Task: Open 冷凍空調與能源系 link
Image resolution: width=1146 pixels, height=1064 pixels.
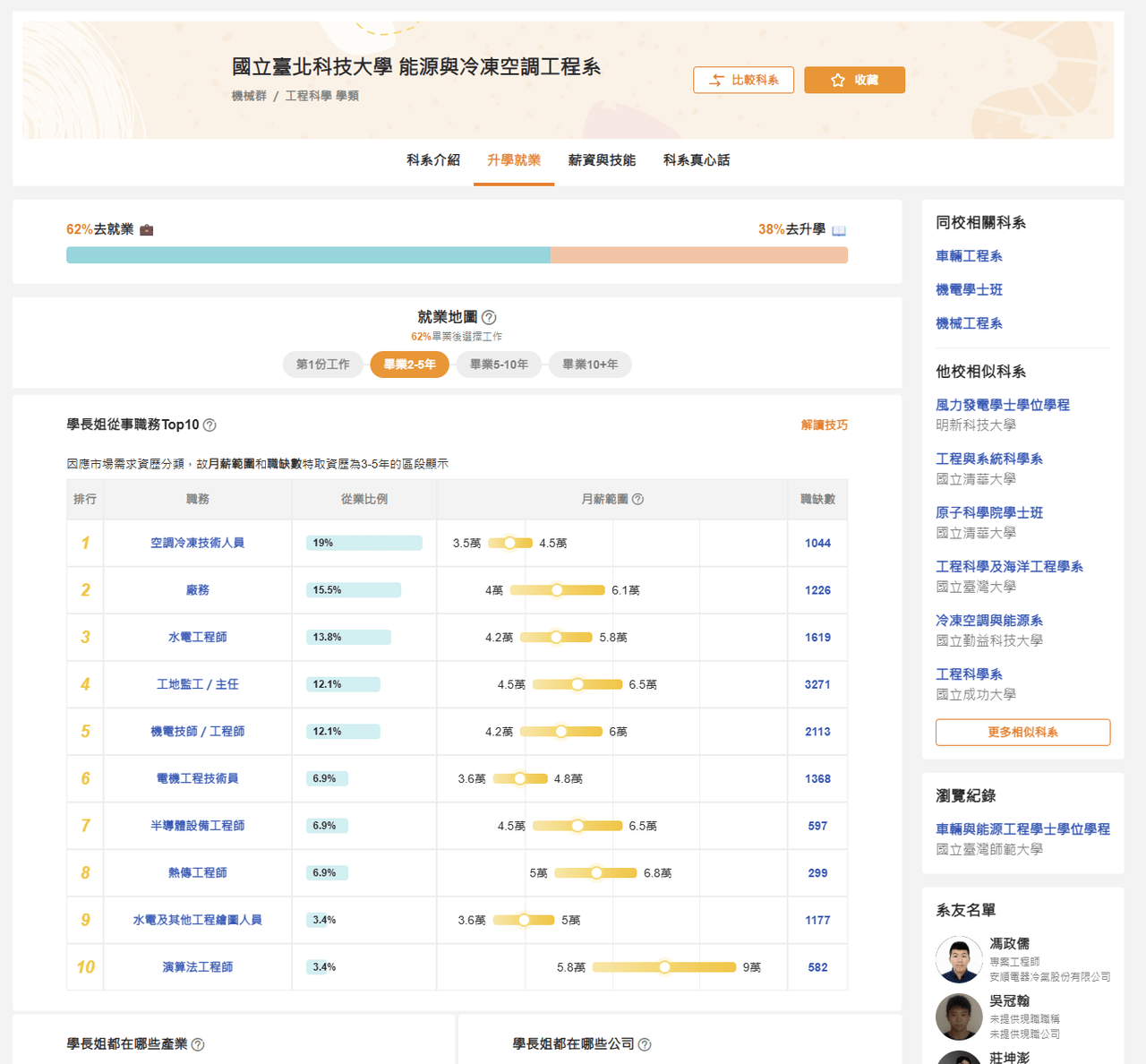Action: click(x=989, y=620)
